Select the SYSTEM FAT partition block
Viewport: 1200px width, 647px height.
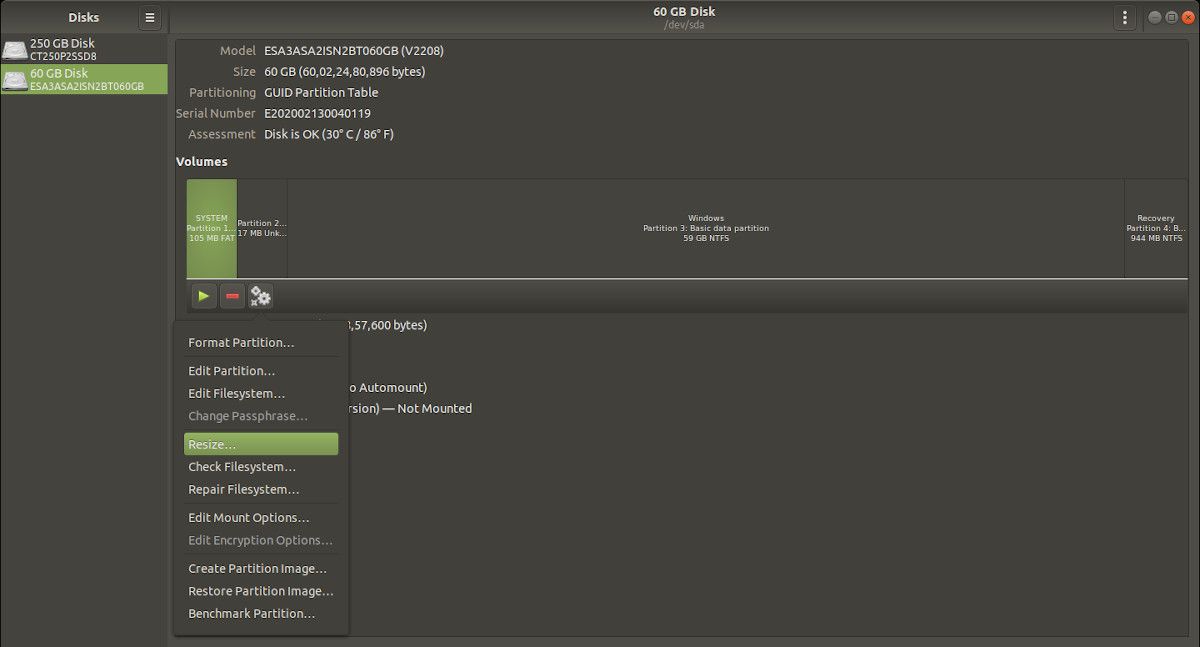(x=210, y=228)
